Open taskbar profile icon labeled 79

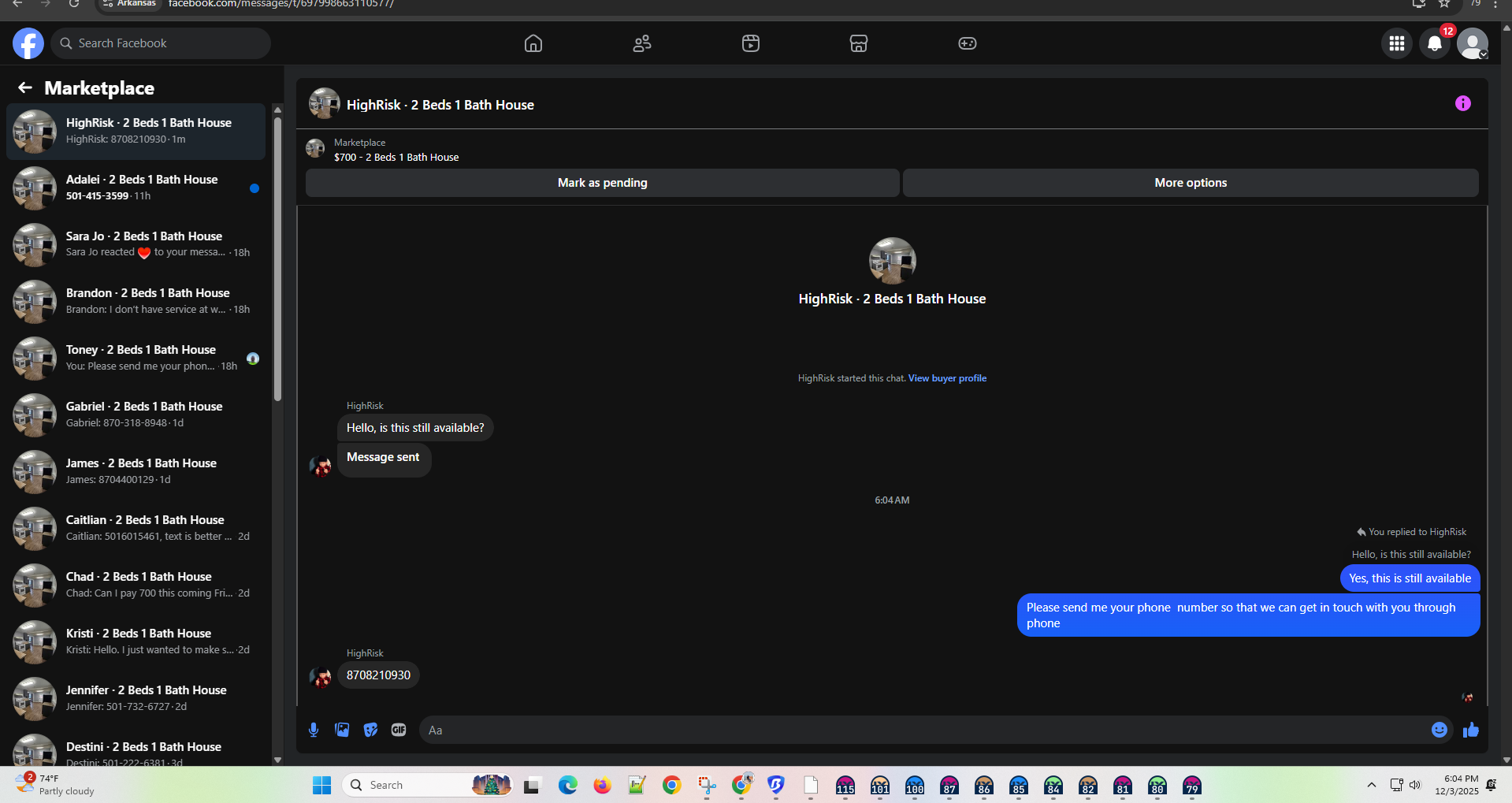(1192, 785)
